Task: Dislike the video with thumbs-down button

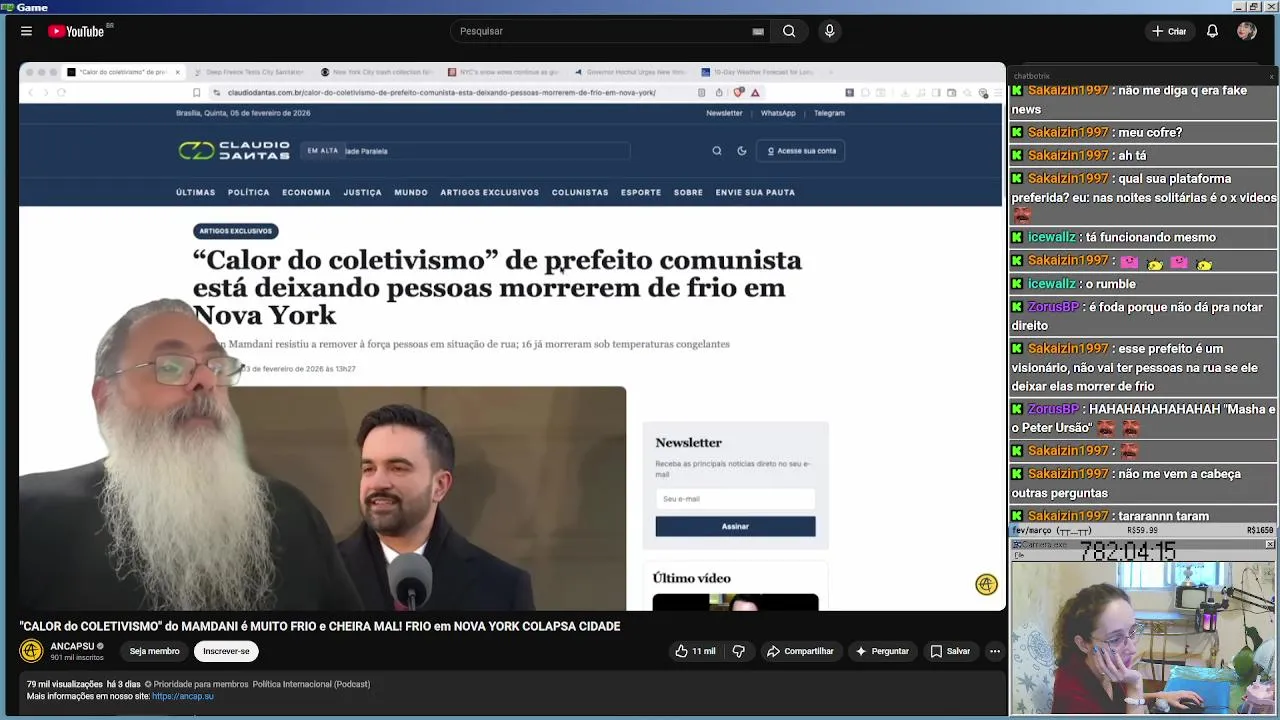Action: 739,651
